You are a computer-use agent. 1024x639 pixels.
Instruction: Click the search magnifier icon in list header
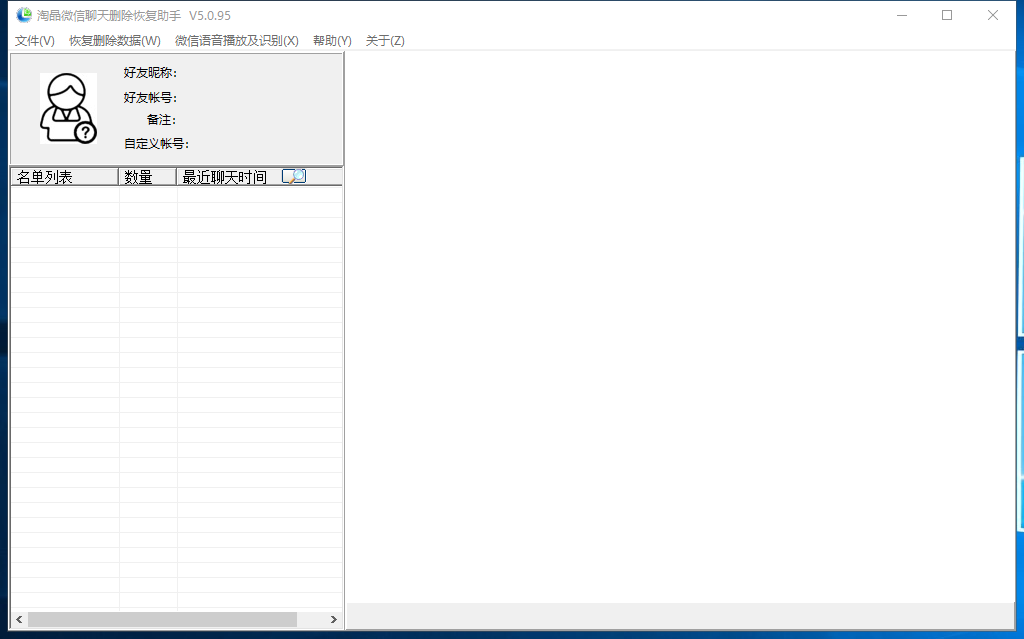pyautogui.click(x=294, y=176)
